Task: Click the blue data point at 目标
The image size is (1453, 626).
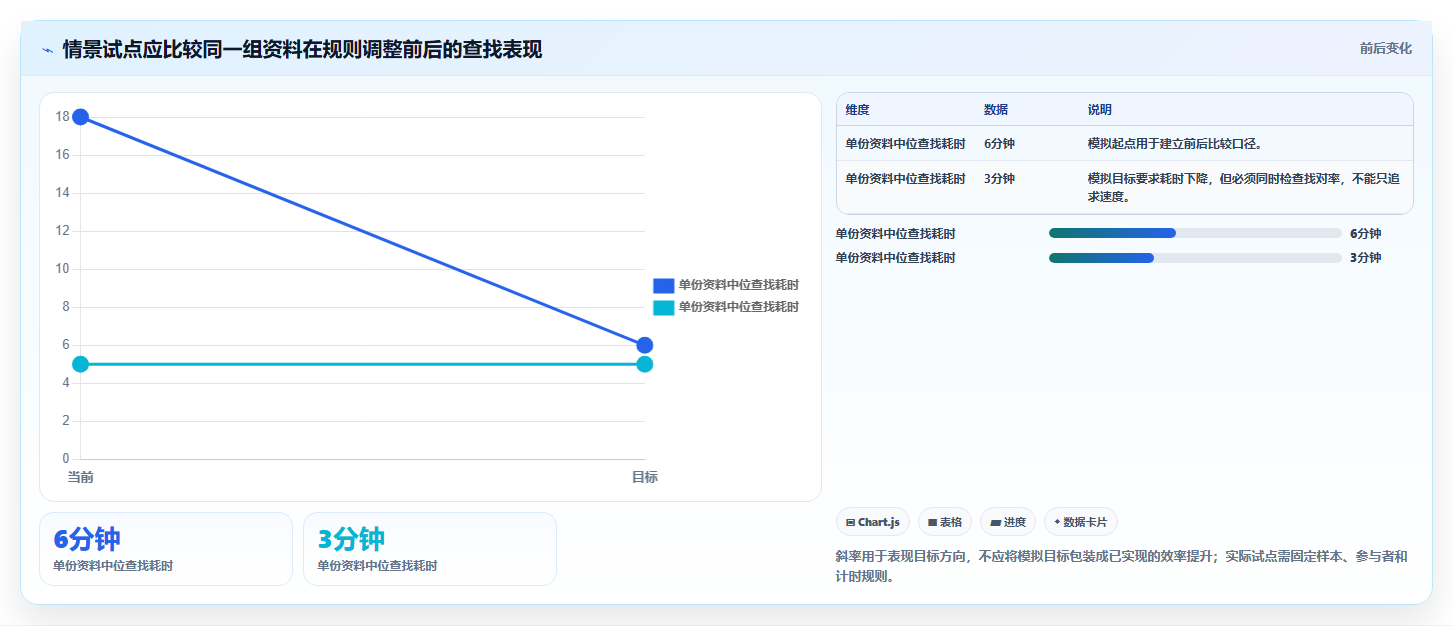Action: coord(645,345)
